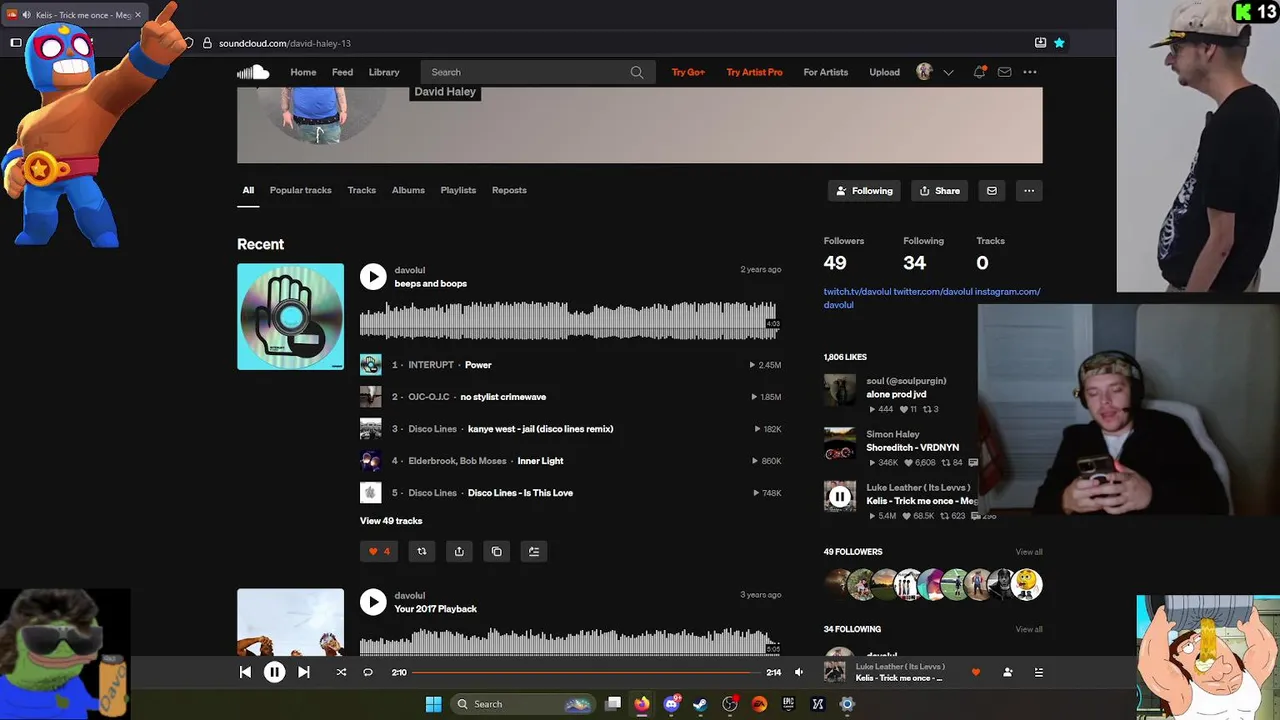Image resolution: width=1280 pixels, height=720 pixels.
Task: Mute the volume speaker icon in player
Action: tap(799, 672)
